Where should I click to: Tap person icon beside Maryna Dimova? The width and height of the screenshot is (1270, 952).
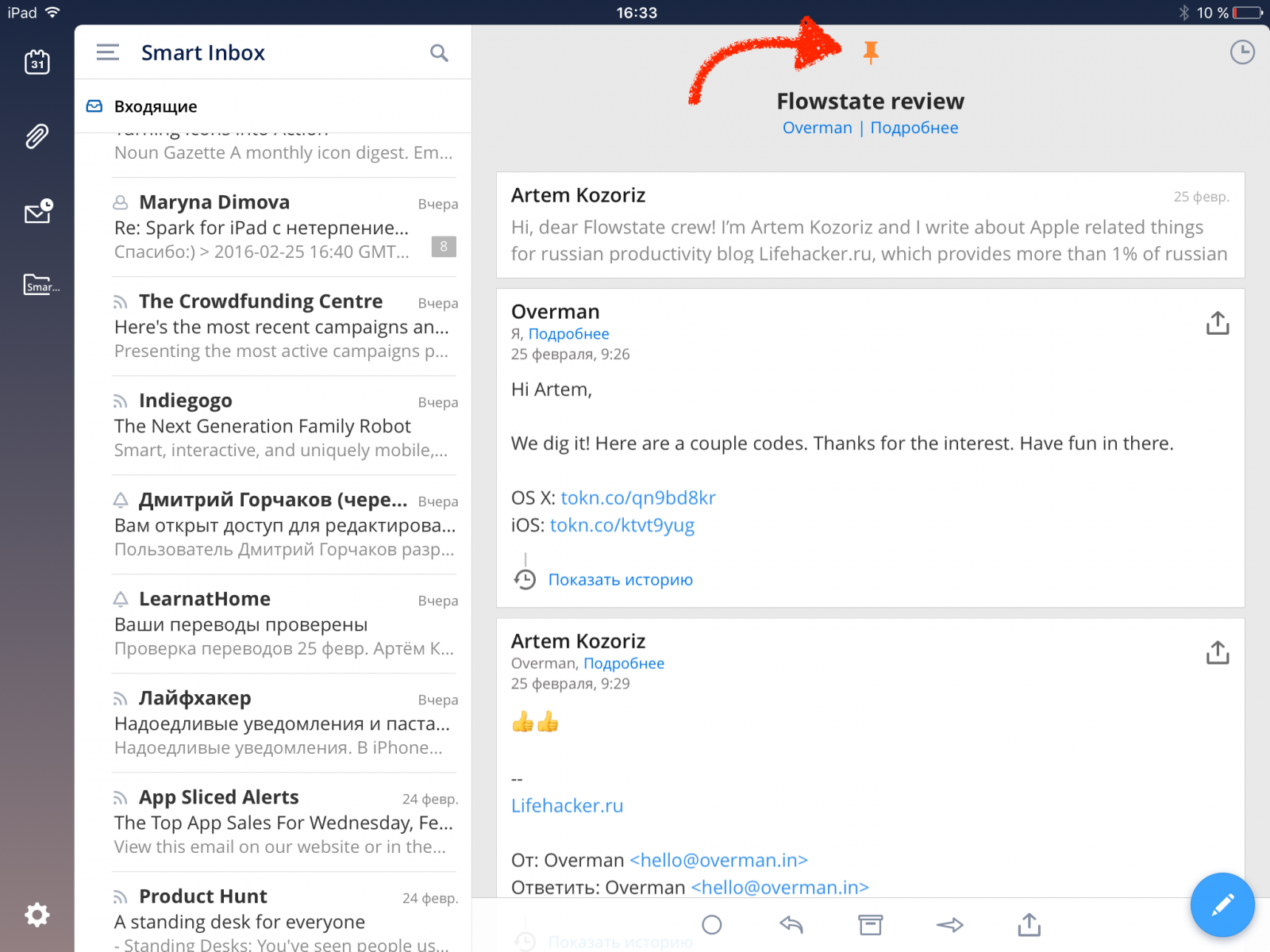click(120, 202)
